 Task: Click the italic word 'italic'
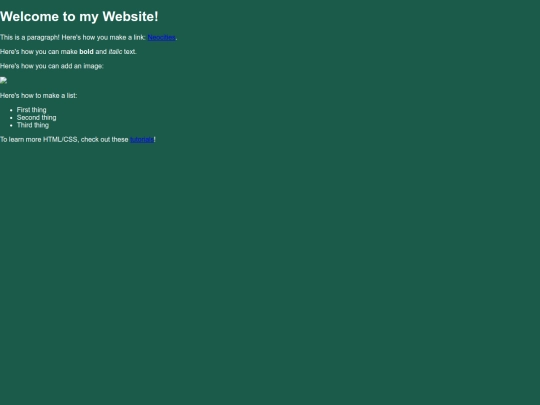[115, 52]
